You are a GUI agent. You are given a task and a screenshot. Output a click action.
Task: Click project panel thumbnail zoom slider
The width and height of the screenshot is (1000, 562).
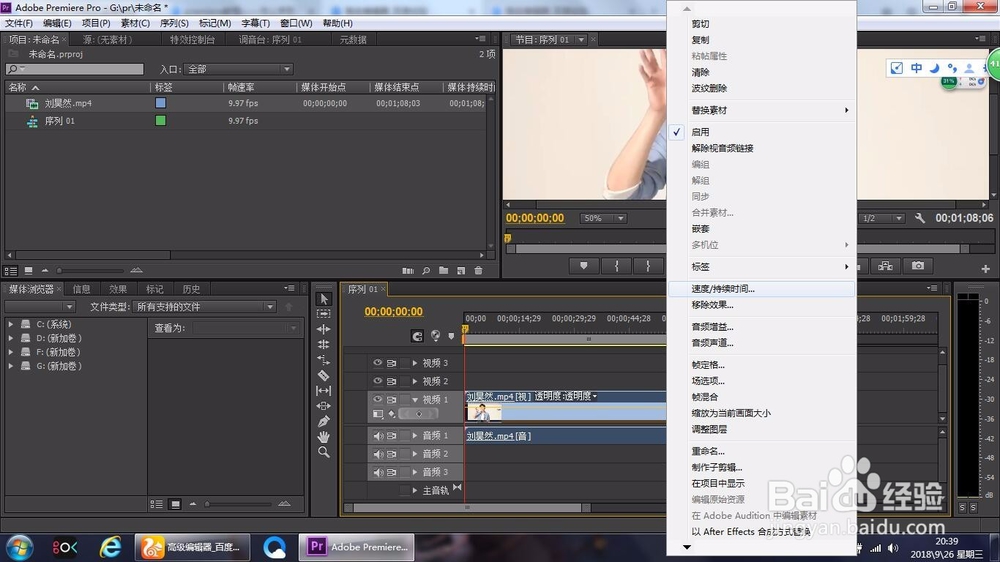point(91,270)
